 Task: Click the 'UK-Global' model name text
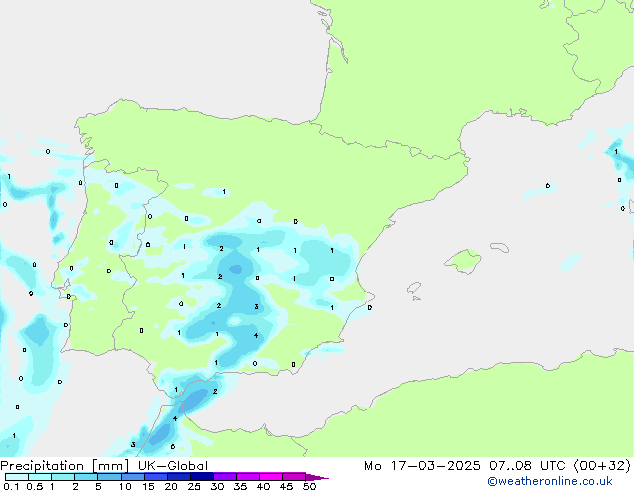point(173,466)
